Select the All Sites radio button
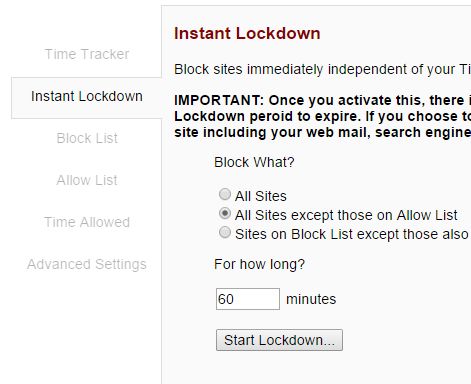The width and height of the screenshot is (471, 384). coord(225,194)
